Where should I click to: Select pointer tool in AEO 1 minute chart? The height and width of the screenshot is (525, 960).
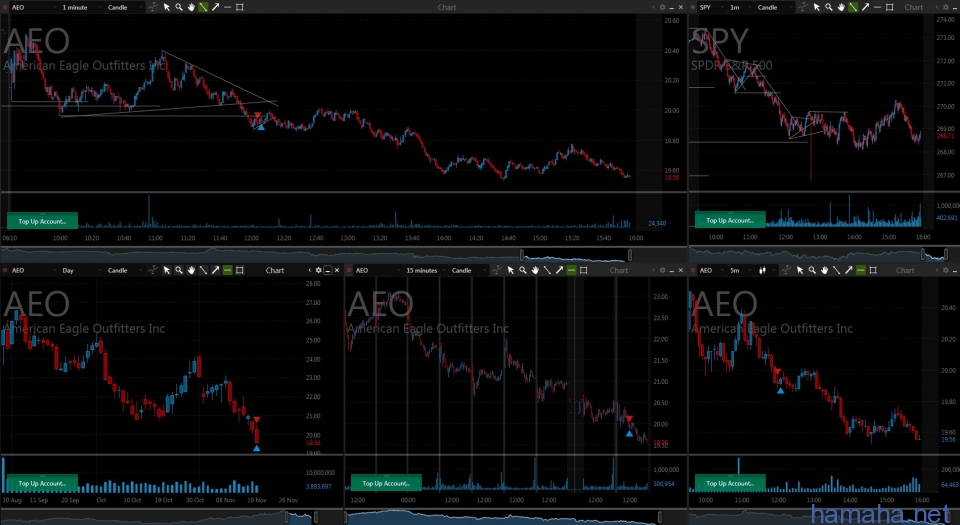(x=167, y=7)
